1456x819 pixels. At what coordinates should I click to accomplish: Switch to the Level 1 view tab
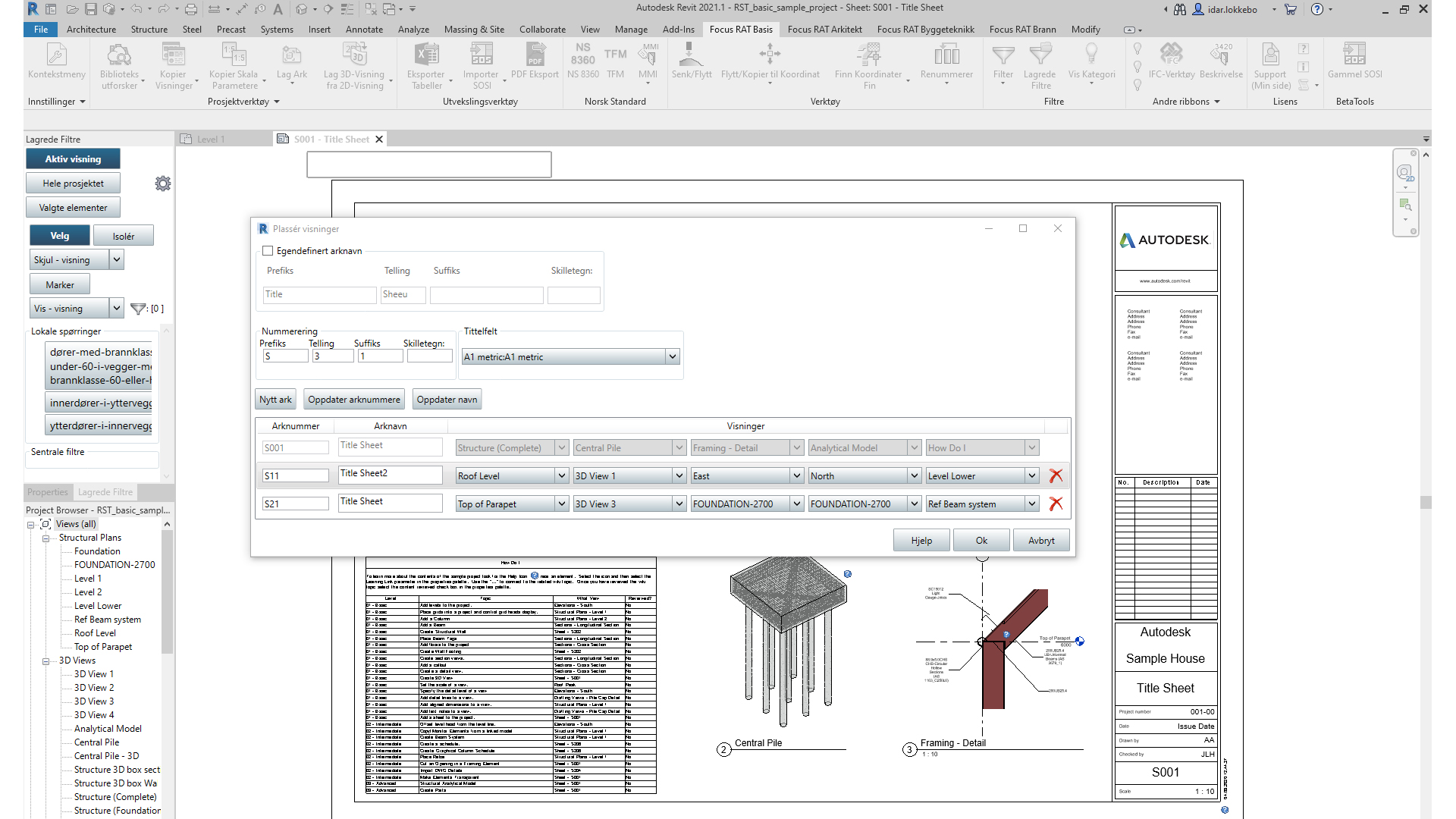pyautogui.click(x=210, y=140)
